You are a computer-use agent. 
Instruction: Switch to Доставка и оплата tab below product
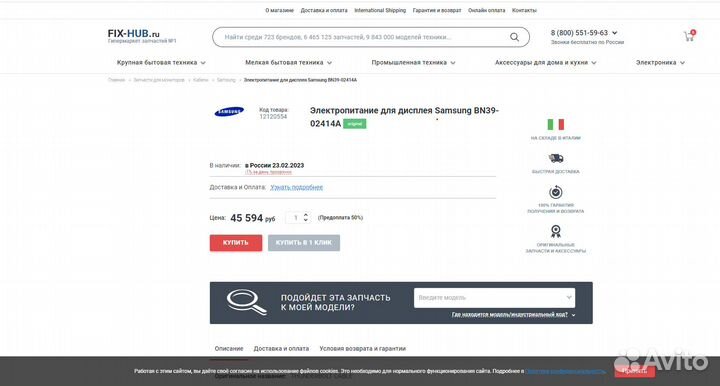(x=281, y=349)
